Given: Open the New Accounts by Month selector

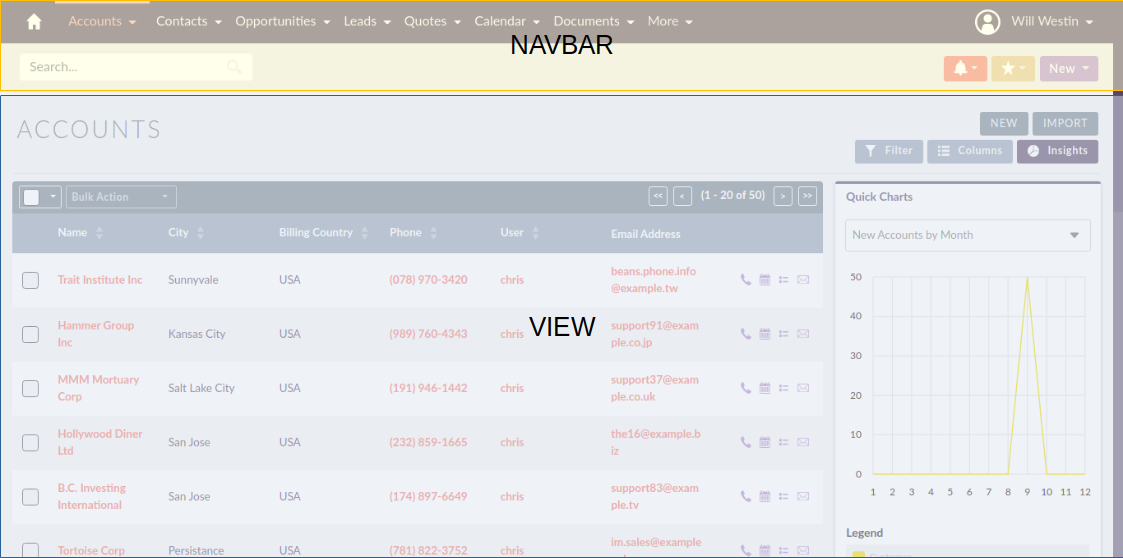Looking at the screenshot, I should tap(968, 235).
